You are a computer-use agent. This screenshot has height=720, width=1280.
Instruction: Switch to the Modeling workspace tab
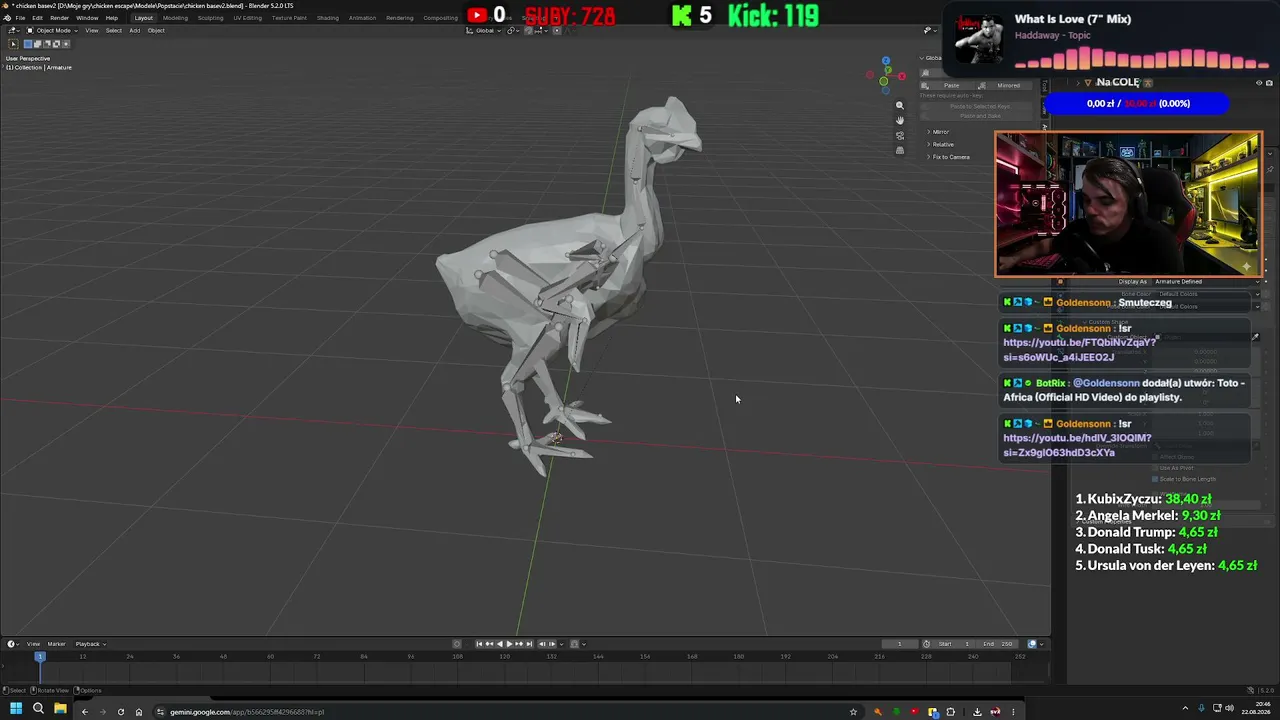[x=175, y=18]
